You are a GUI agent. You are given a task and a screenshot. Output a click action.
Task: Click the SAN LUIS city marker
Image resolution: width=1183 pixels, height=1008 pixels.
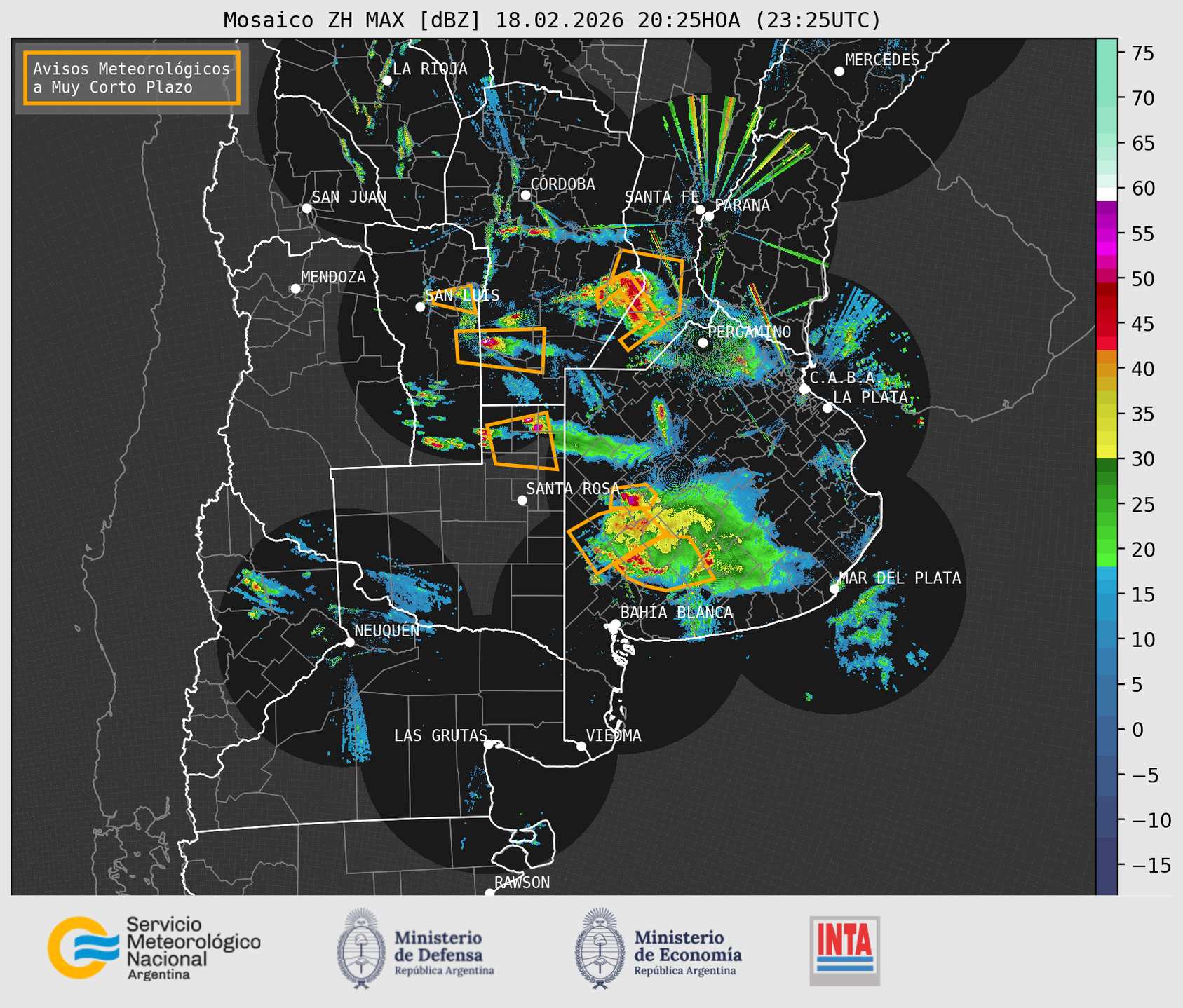tap(420, 306)
